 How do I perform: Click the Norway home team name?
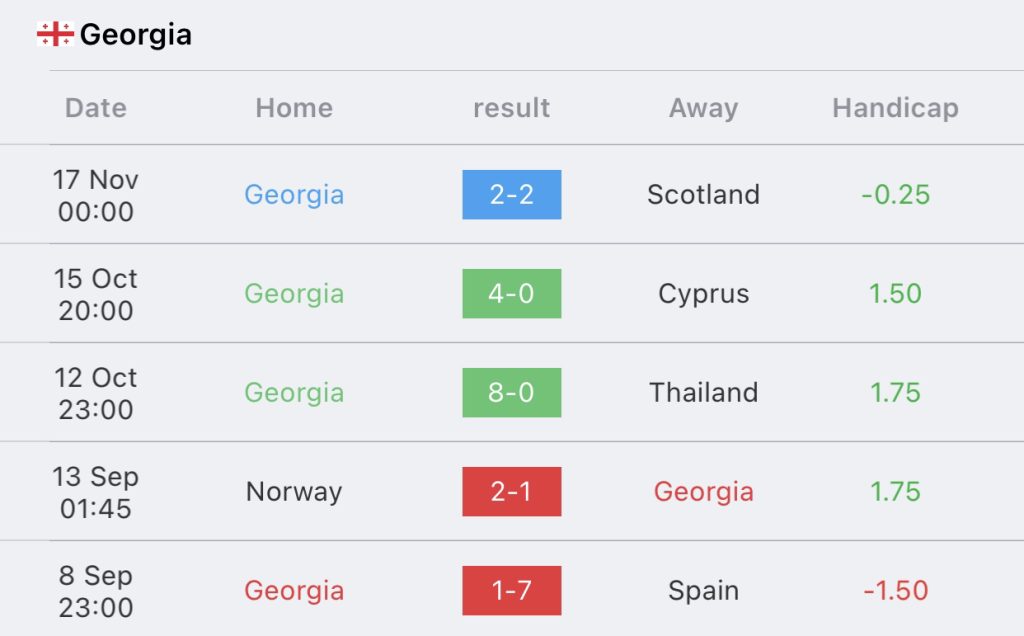click(294, 492)
